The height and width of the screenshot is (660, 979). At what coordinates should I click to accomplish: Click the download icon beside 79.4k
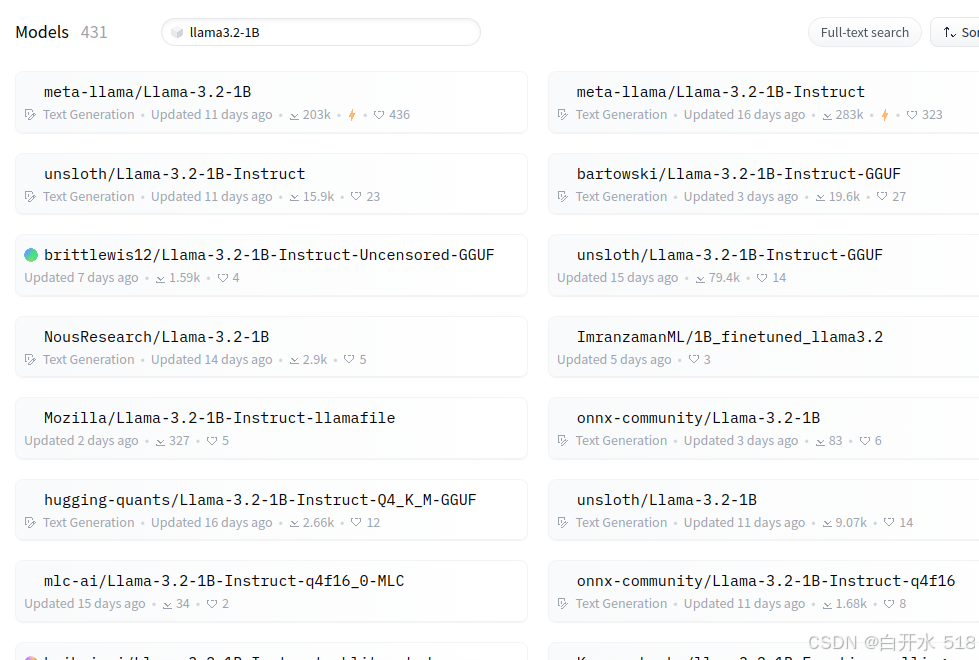(700, 278)
